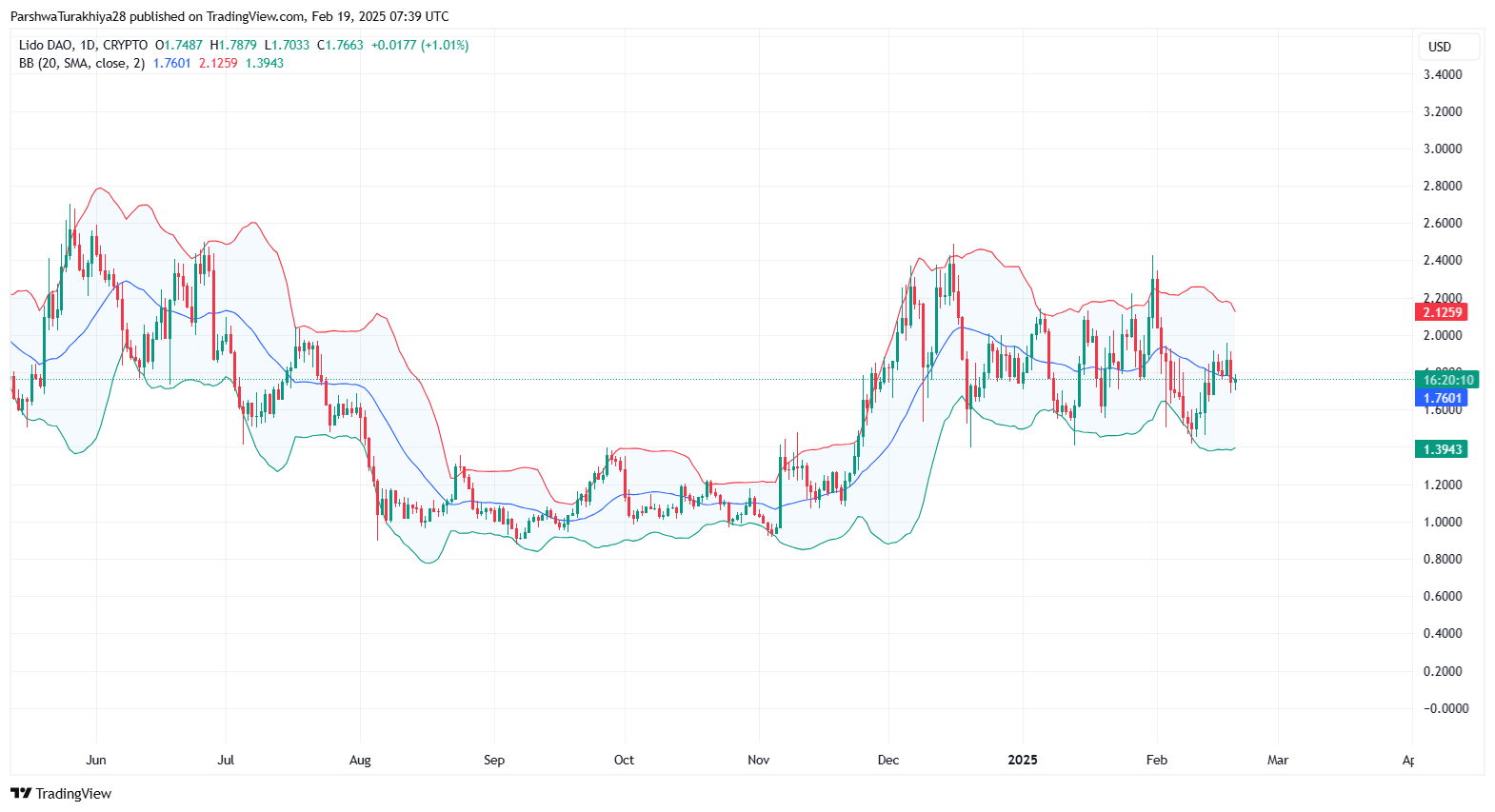
Task: Click the green closing price value C1.7663
Action: point(340,45)
